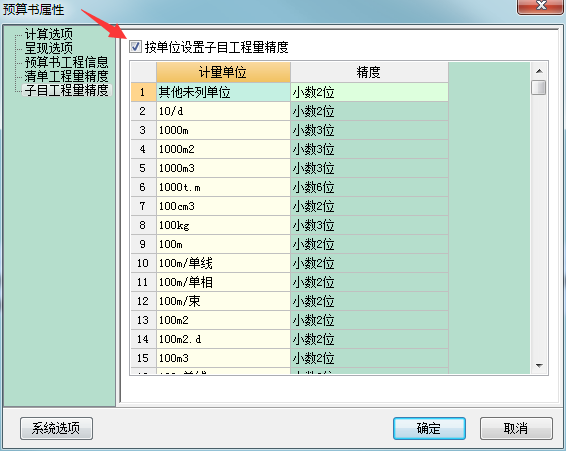Image resolution: width=566 pixels, height=451 pixels.
Task: Click row number 6 header
Action: [x=143, y=187]
